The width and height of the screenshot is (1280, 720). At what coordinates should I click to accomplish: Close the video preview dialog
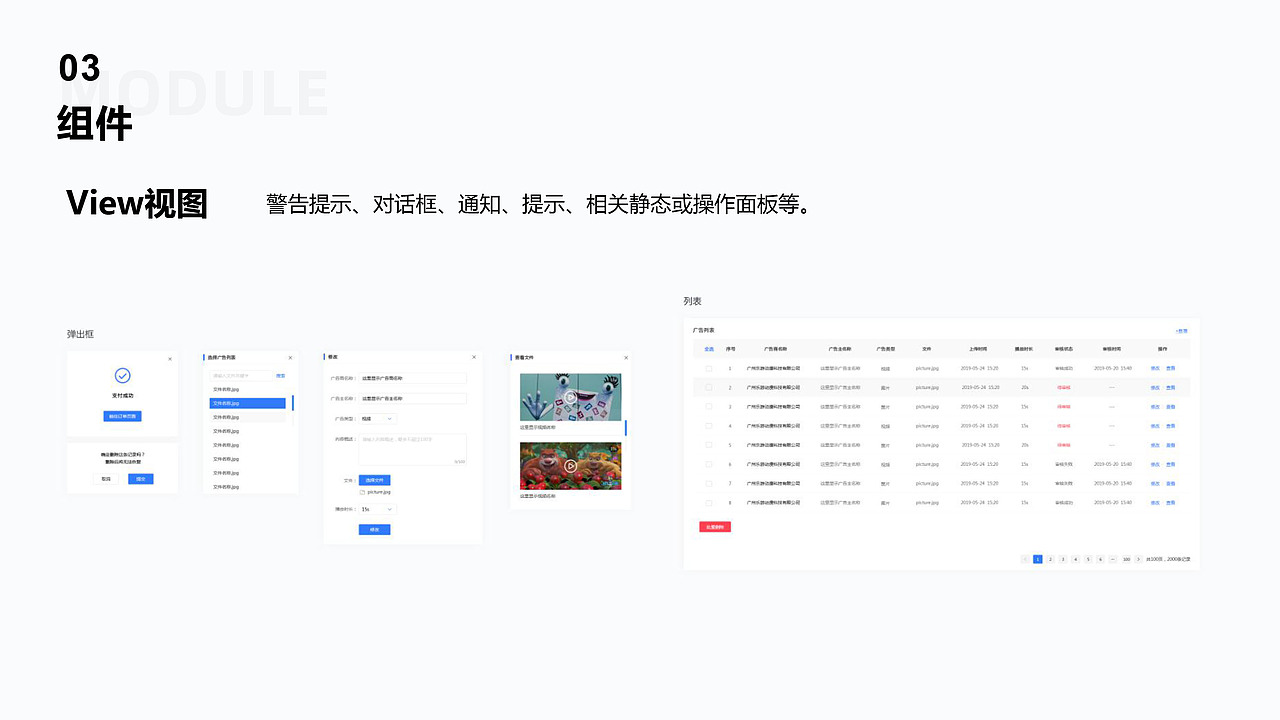tap(626, 356)
